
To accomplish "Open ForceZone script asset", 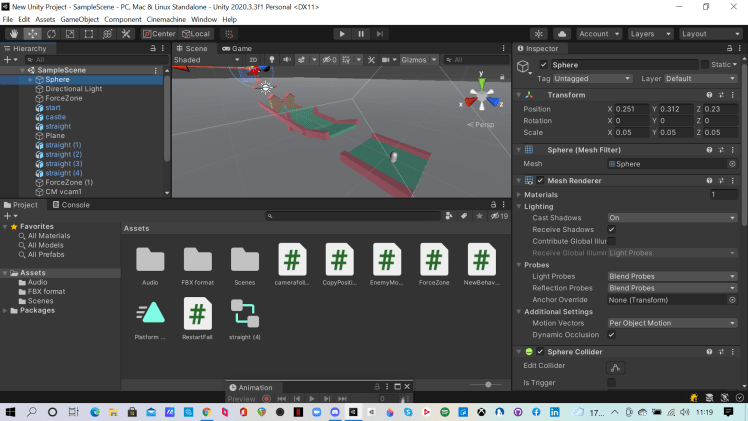I will [x=433, y=260].
